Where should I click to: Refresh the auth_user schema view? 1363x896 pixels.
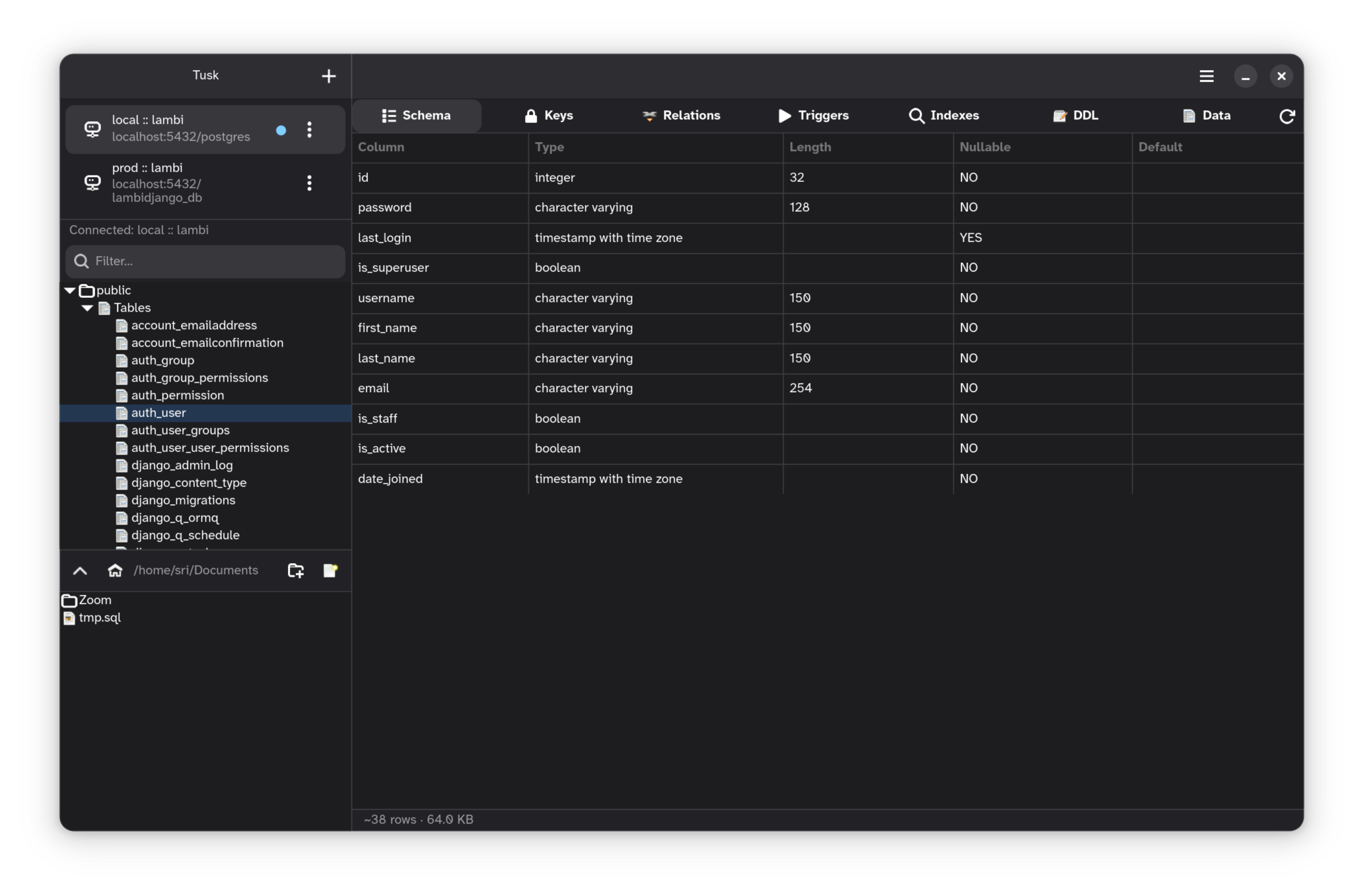[x=1287, y=116]
